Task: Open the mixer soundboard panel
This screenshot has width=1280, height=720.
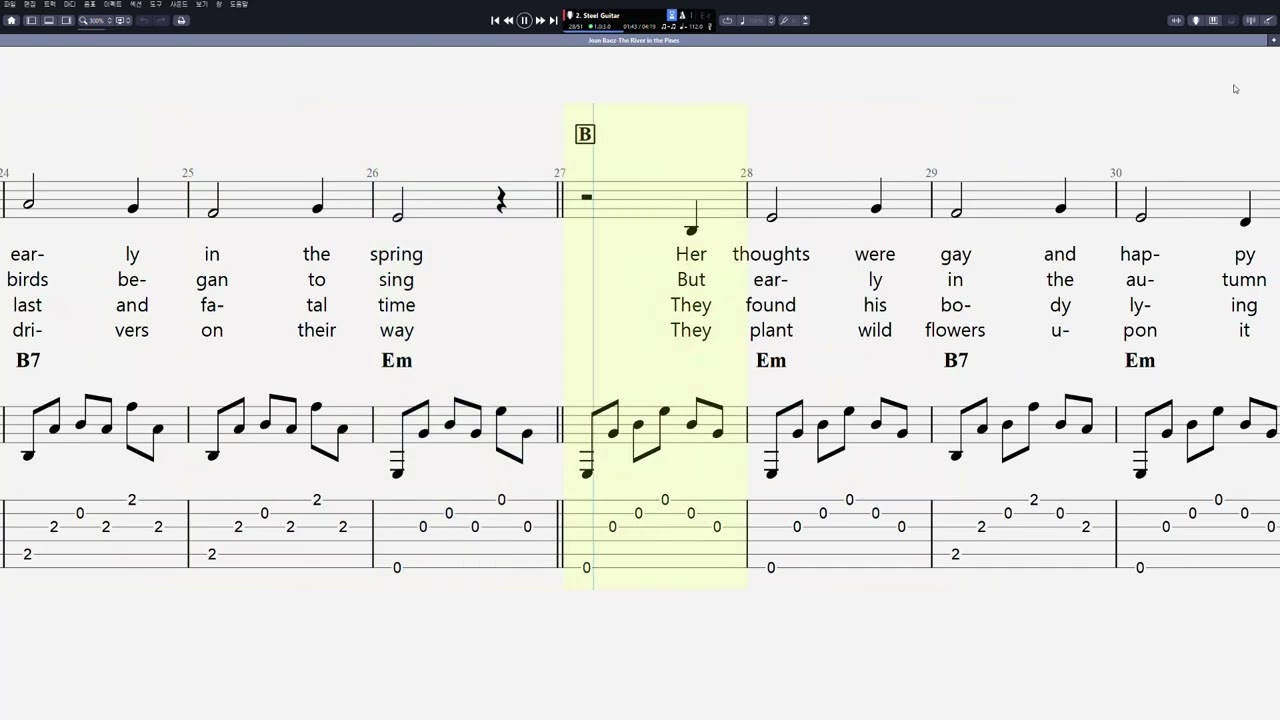Action: (1251, 20)
